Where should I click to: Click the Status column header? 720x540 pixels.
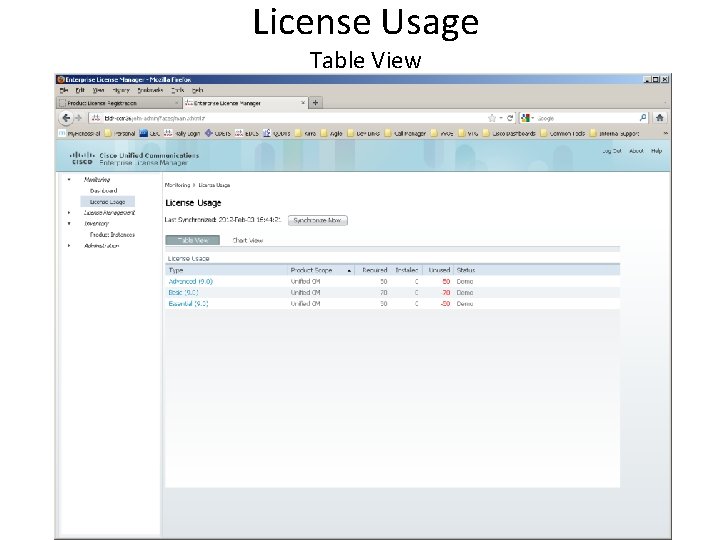466,270
